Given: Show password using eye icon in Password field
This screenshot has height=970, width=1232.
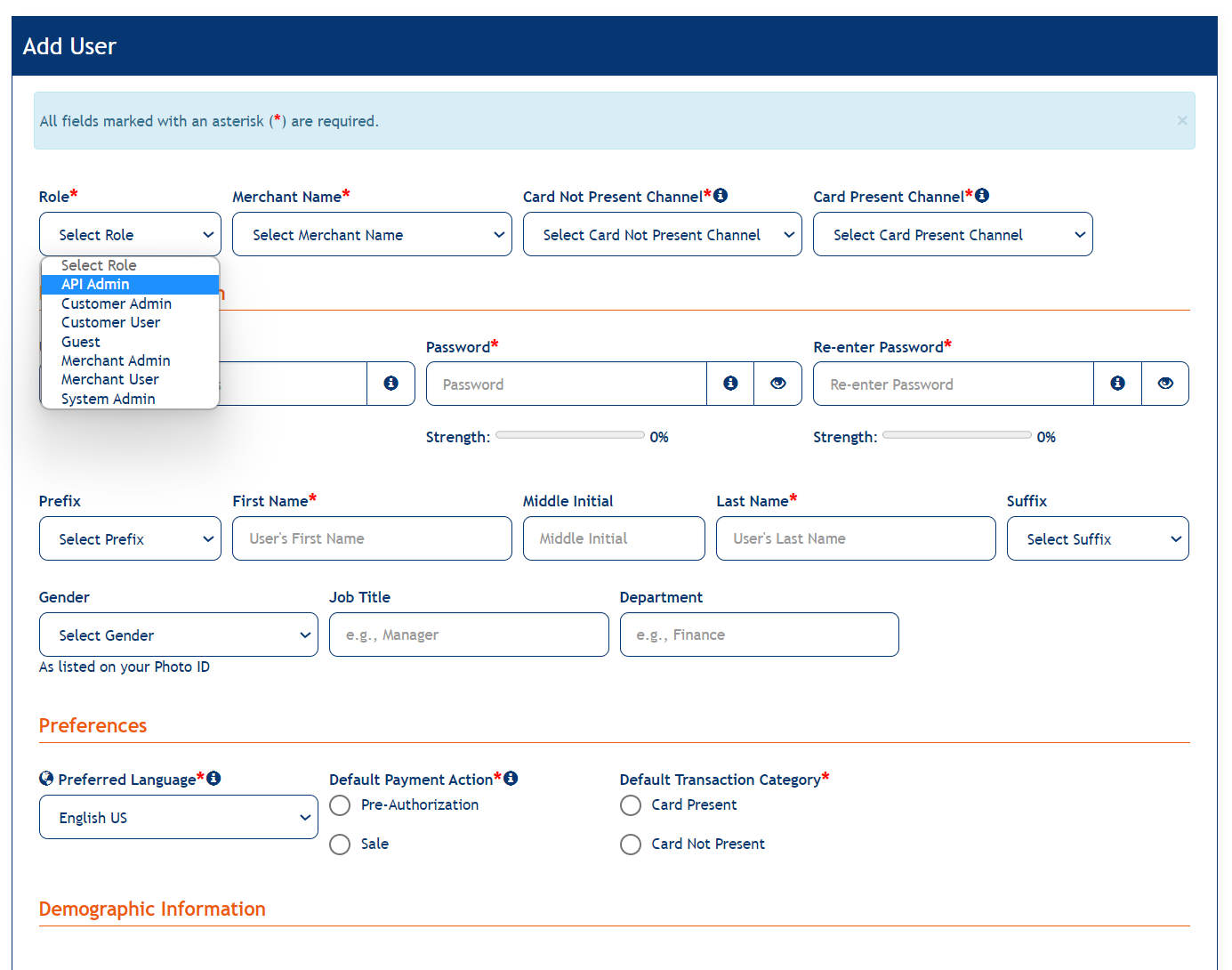Looking at the screenshot, I should 777,384.
